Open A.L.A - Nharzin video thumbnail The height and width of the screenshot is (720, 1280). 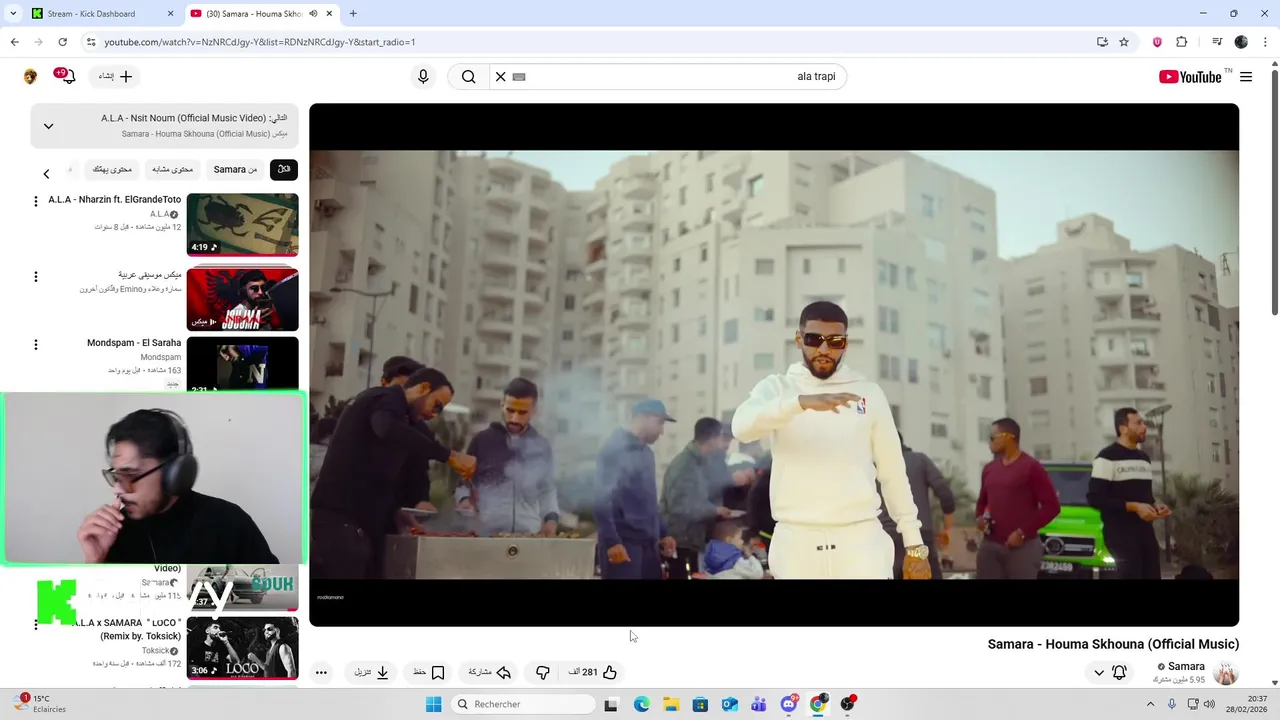242,224
